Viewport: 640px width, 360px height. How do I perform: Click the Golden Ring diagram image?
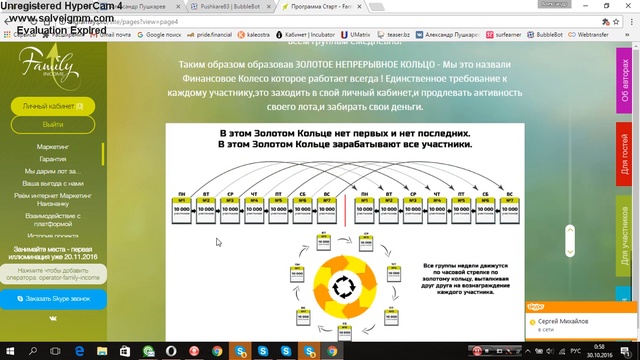click(x=345, y=232)
